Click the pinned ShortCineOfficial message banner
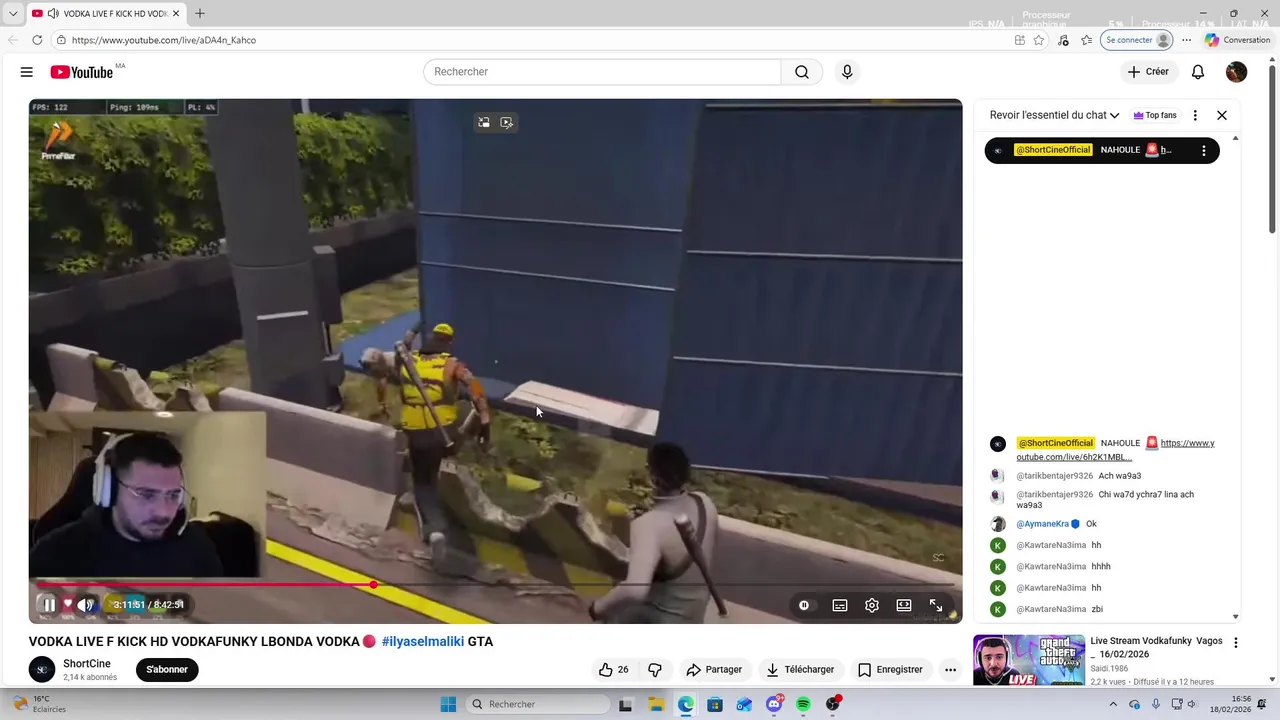 [1102, 150]
